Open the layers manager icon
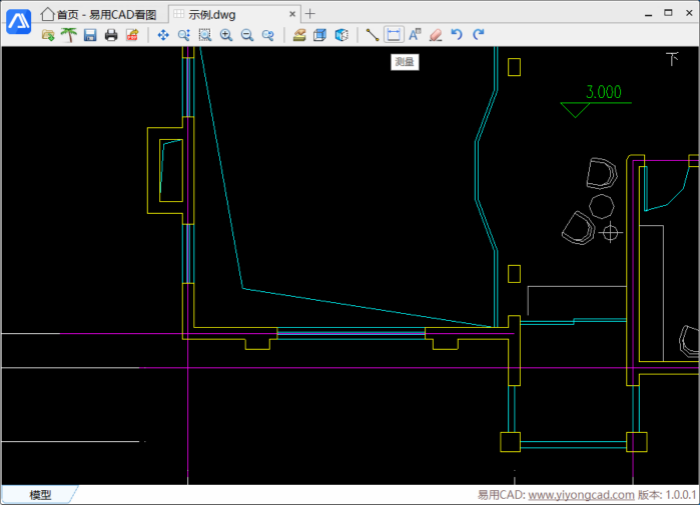 (x=299, y=35)
